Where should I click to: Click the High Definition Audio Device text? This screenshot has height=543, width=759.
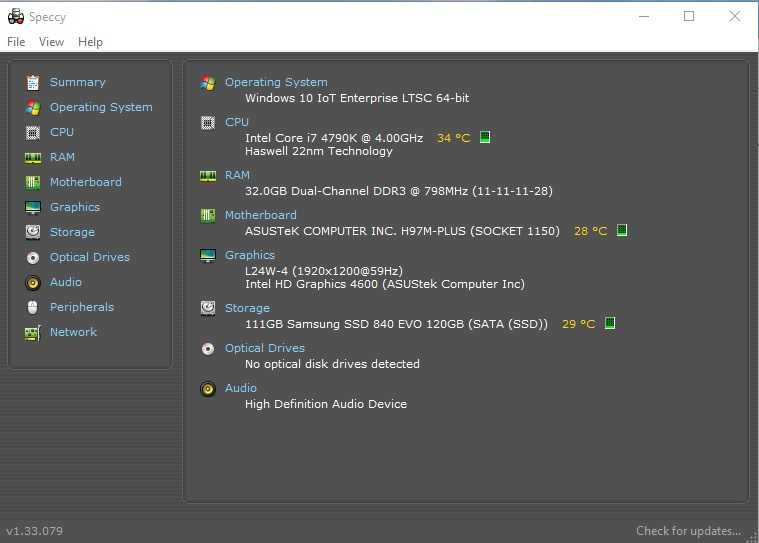(x=326, y=404)
